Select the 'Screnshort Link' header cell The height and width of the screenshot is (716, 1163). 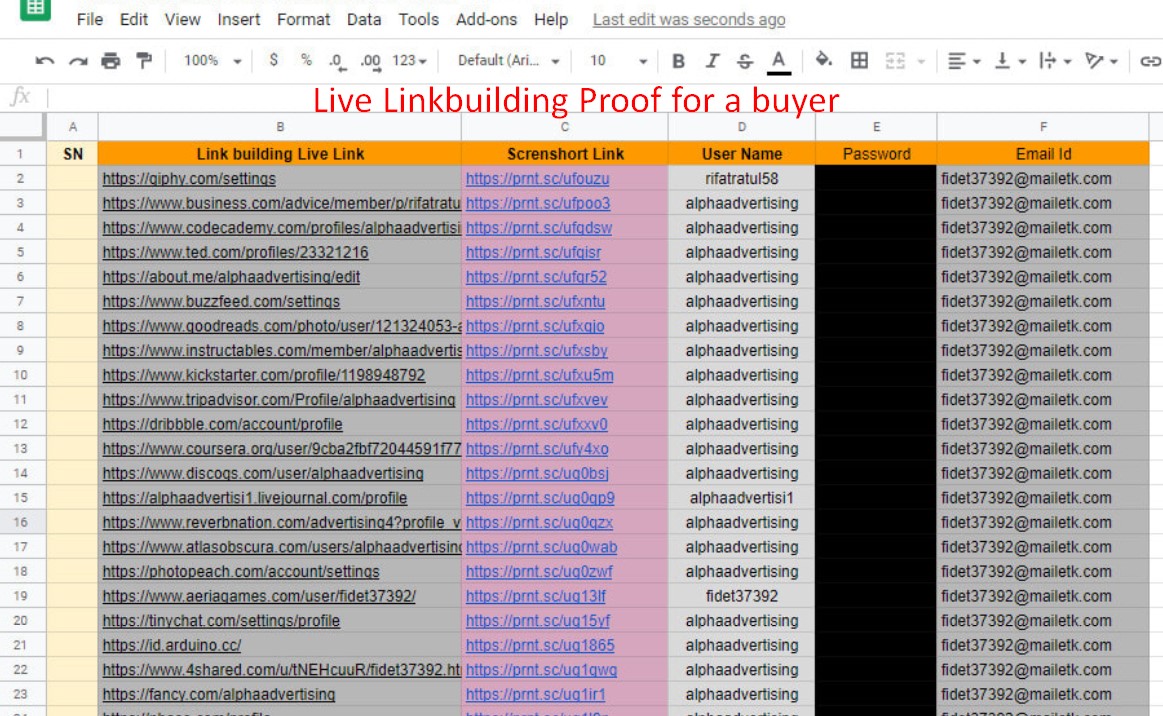click(x=564, y=154)
